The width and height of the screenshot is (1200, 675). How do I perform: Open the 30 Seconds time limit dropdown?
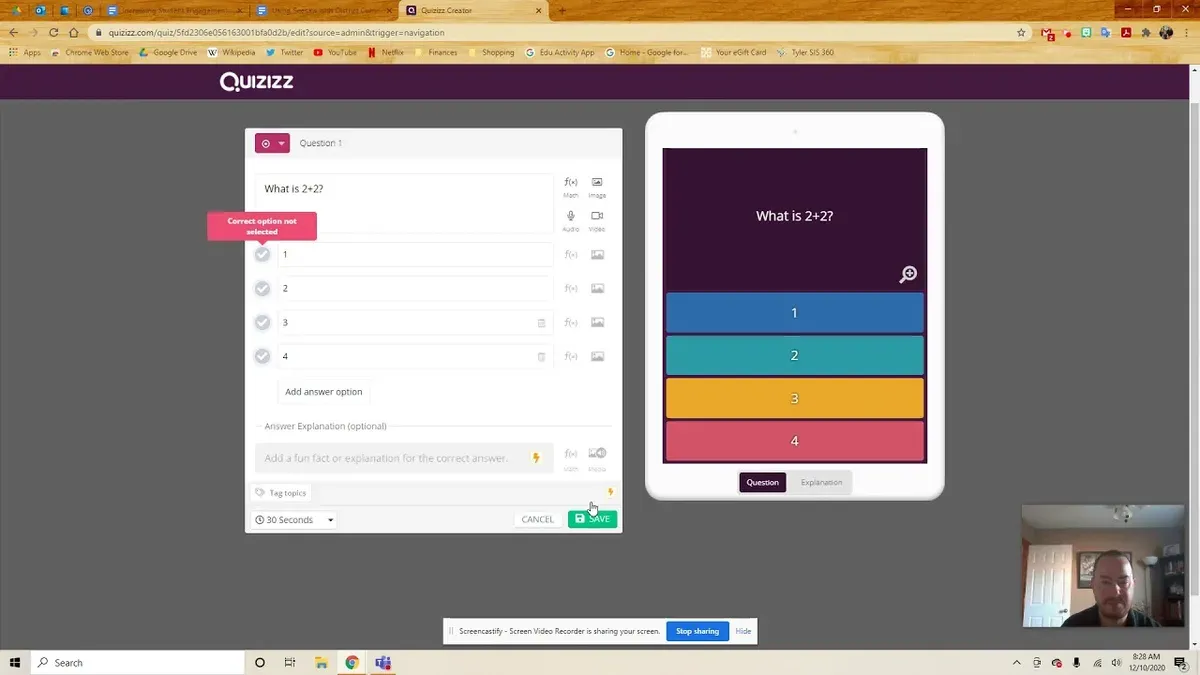coord(293,520)
